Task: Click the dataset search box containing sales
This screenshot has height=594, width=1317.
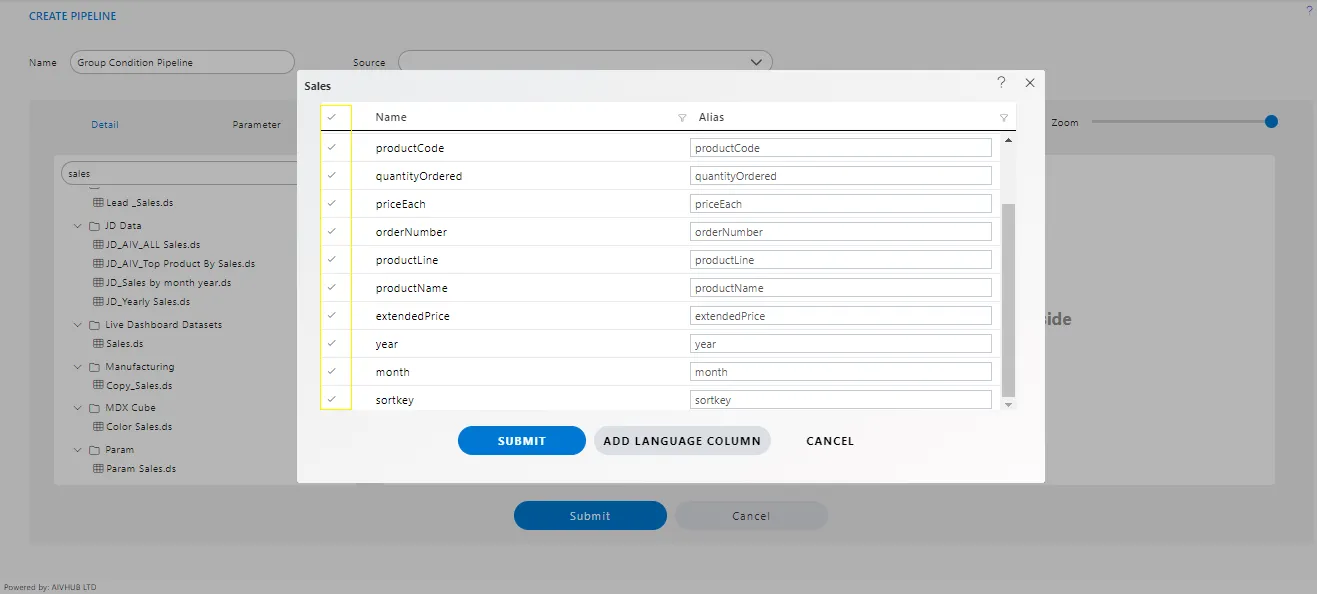Action: pyautogui.click(x=180, y=173)
